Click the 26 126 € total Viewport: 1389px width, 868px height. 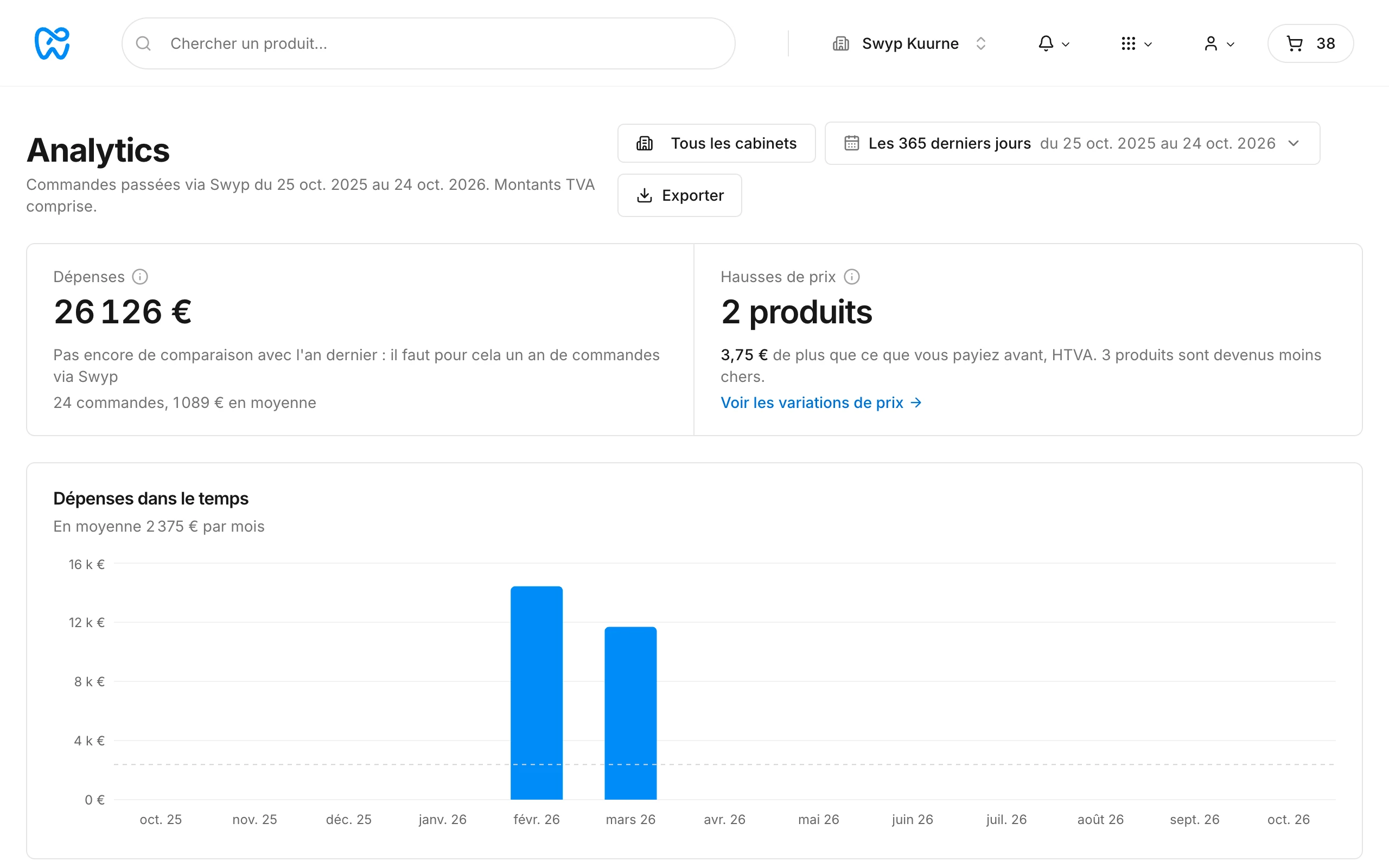point(123,312)
